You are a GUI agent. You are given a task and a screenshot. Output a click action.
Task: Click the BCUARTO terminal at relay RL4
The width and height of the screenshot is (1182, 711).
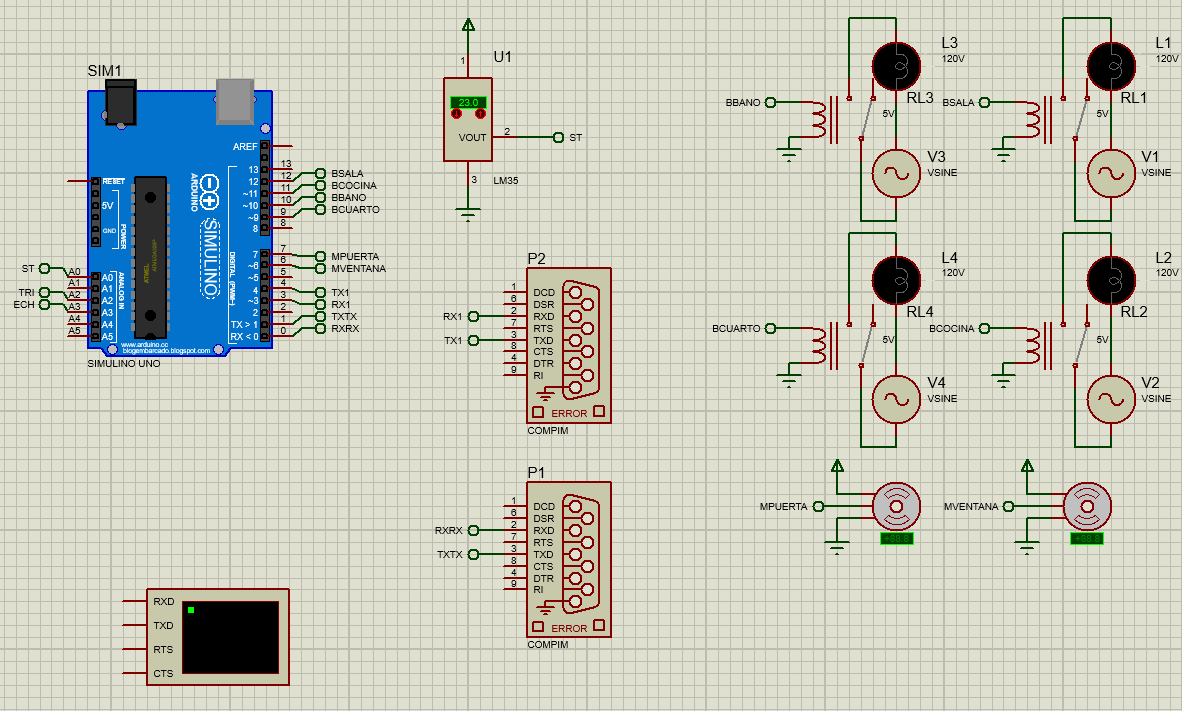coord(770,329)
